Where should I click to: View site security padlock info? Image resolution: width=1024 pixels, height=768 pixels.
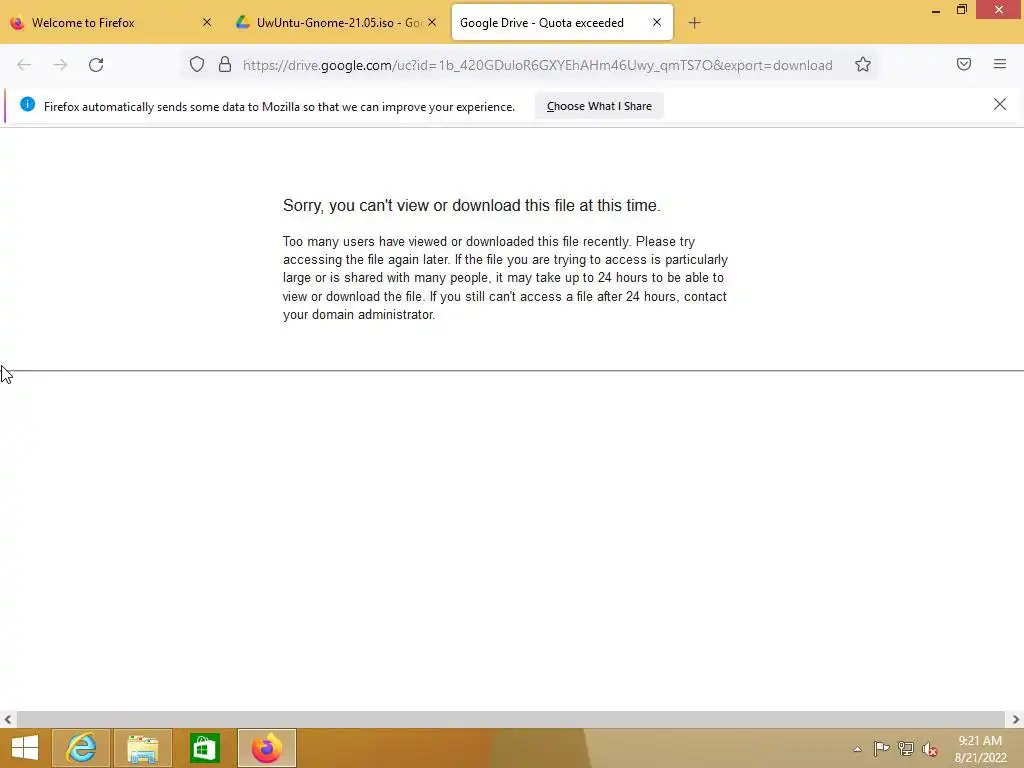coord(225,64)
